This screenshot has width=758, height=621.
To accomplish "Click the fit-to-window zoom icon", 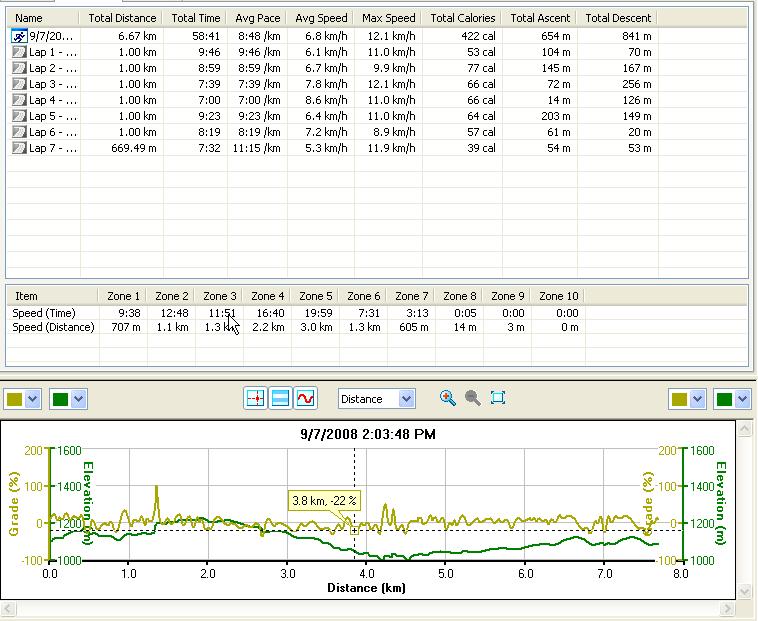I will [x=498, y=398].
